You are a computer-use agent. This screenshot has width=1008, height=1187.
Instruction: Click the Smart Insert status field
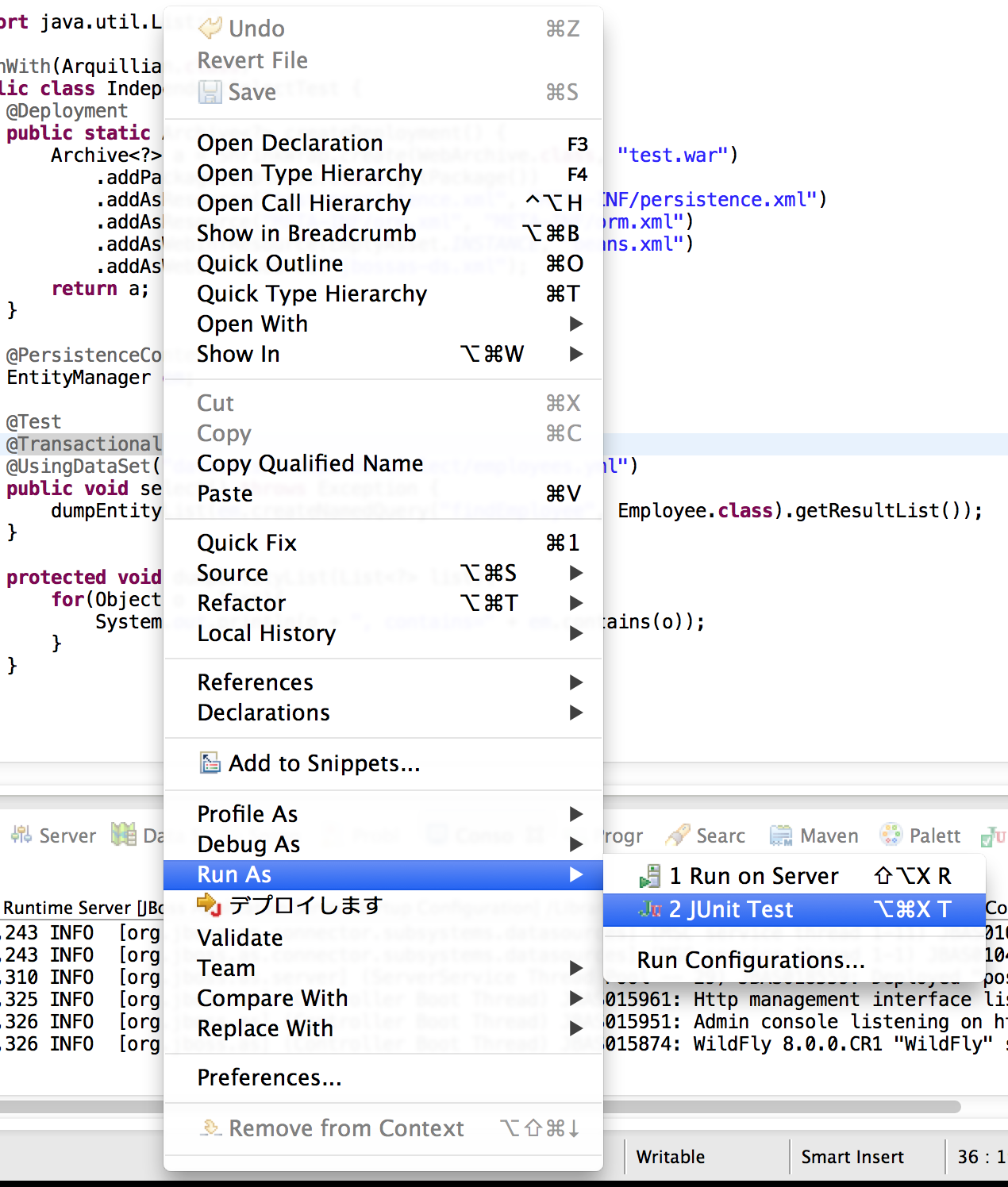(x=852, y=1157)
